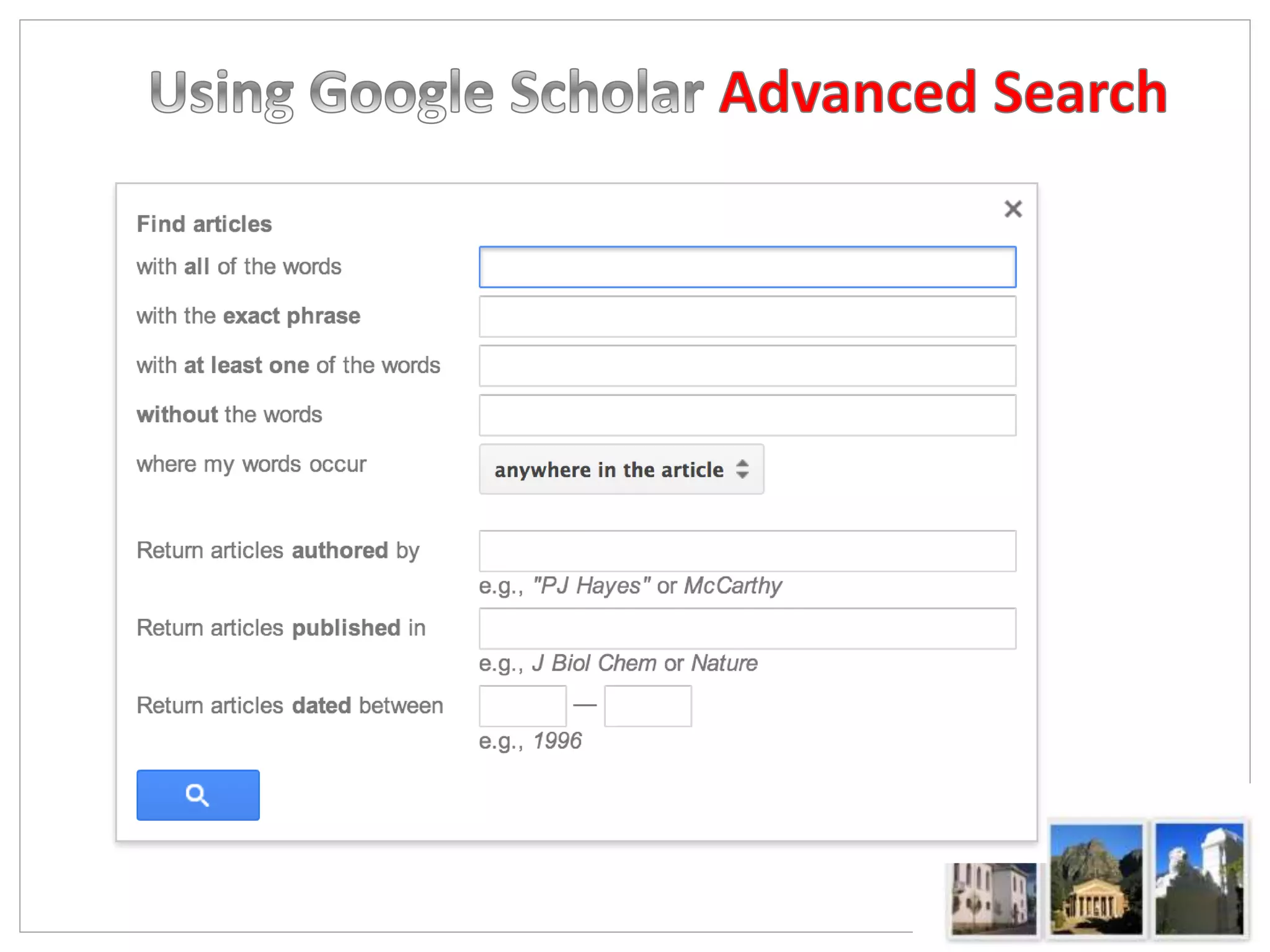1270x952 pixels.
Task: Focus the 'with all of the words' field
Action: (x=747, y=267)
